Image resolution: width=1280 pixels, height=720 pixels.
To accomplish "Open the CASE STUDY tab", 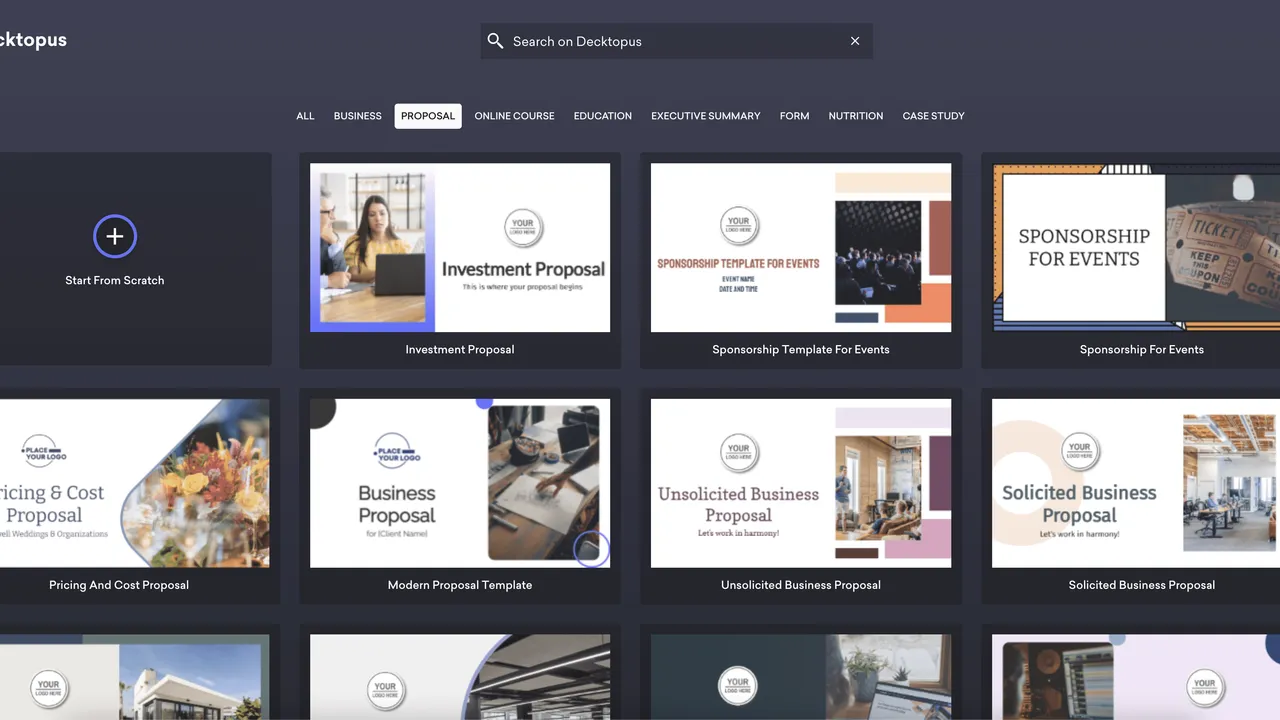I will point(934,116).
